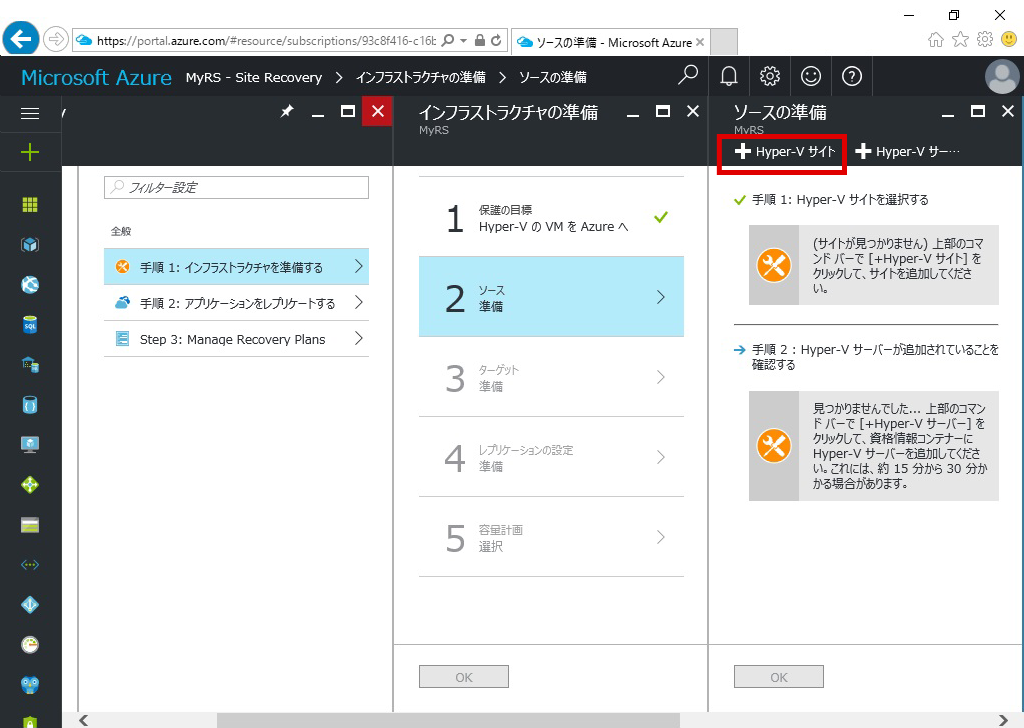Open step 3 ターゲット 準備 row
Screen dimensions: 1024x728
pos(551,377)
